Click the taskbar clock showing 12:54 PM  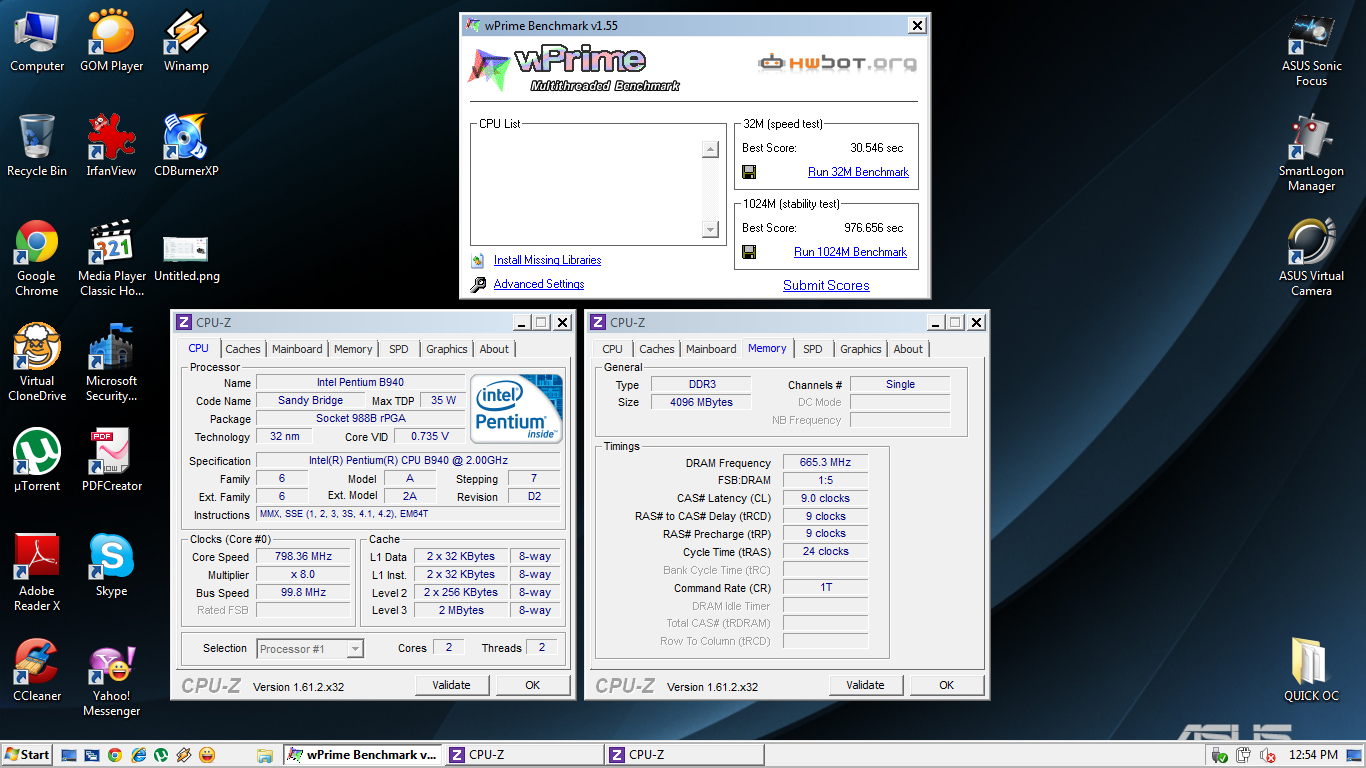1313,755
